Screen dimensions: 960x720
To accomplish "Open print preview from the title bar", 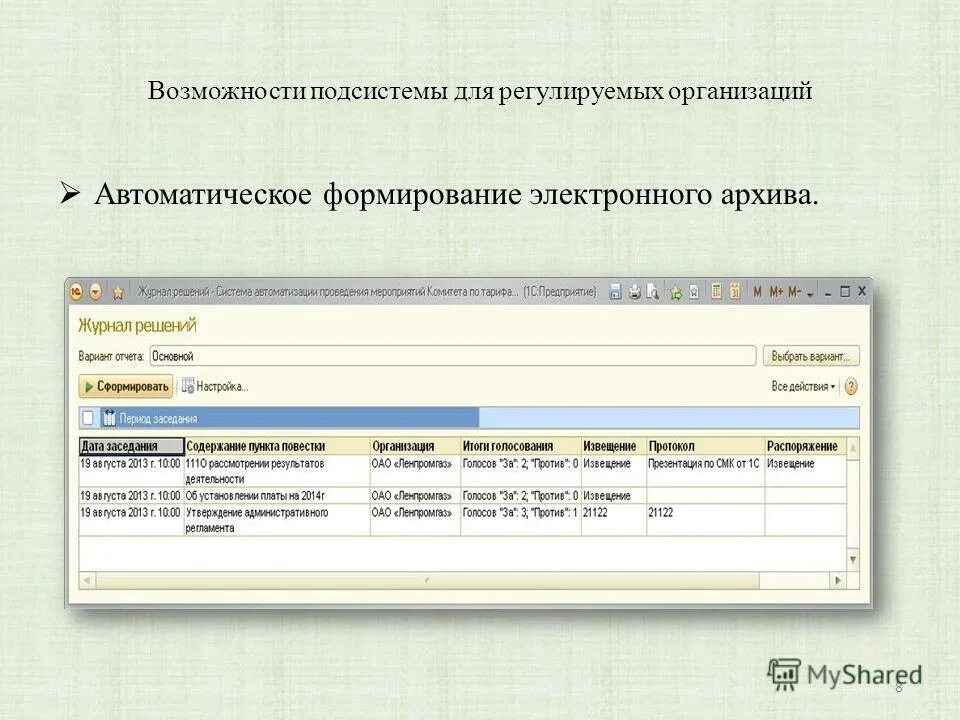I will [652, 290].
